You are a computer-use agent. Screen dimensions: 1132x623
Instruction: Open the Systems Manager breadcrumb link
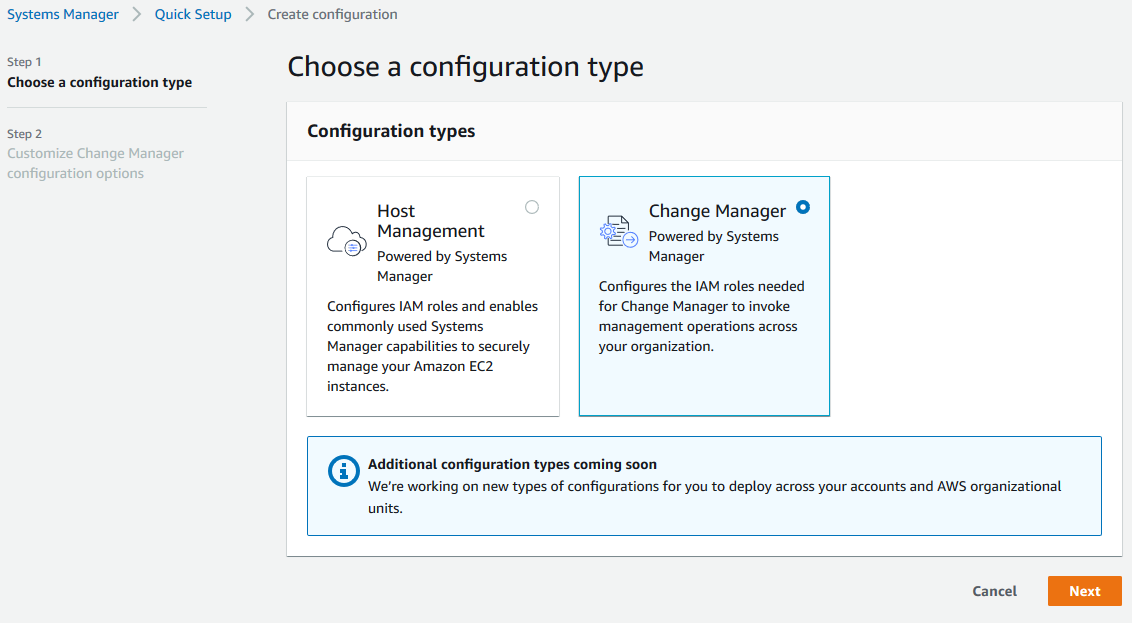pyautogui.click(x=63, y=14)
